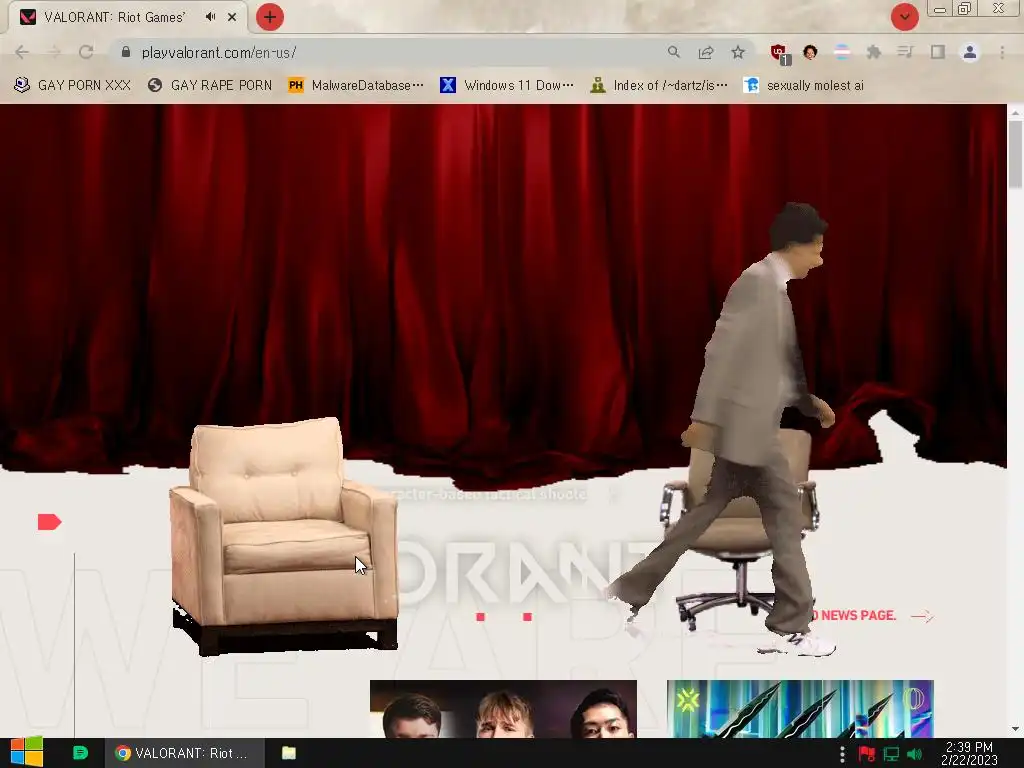
Task: Open the round face avatar extension icon
Action: click(810, 52)
